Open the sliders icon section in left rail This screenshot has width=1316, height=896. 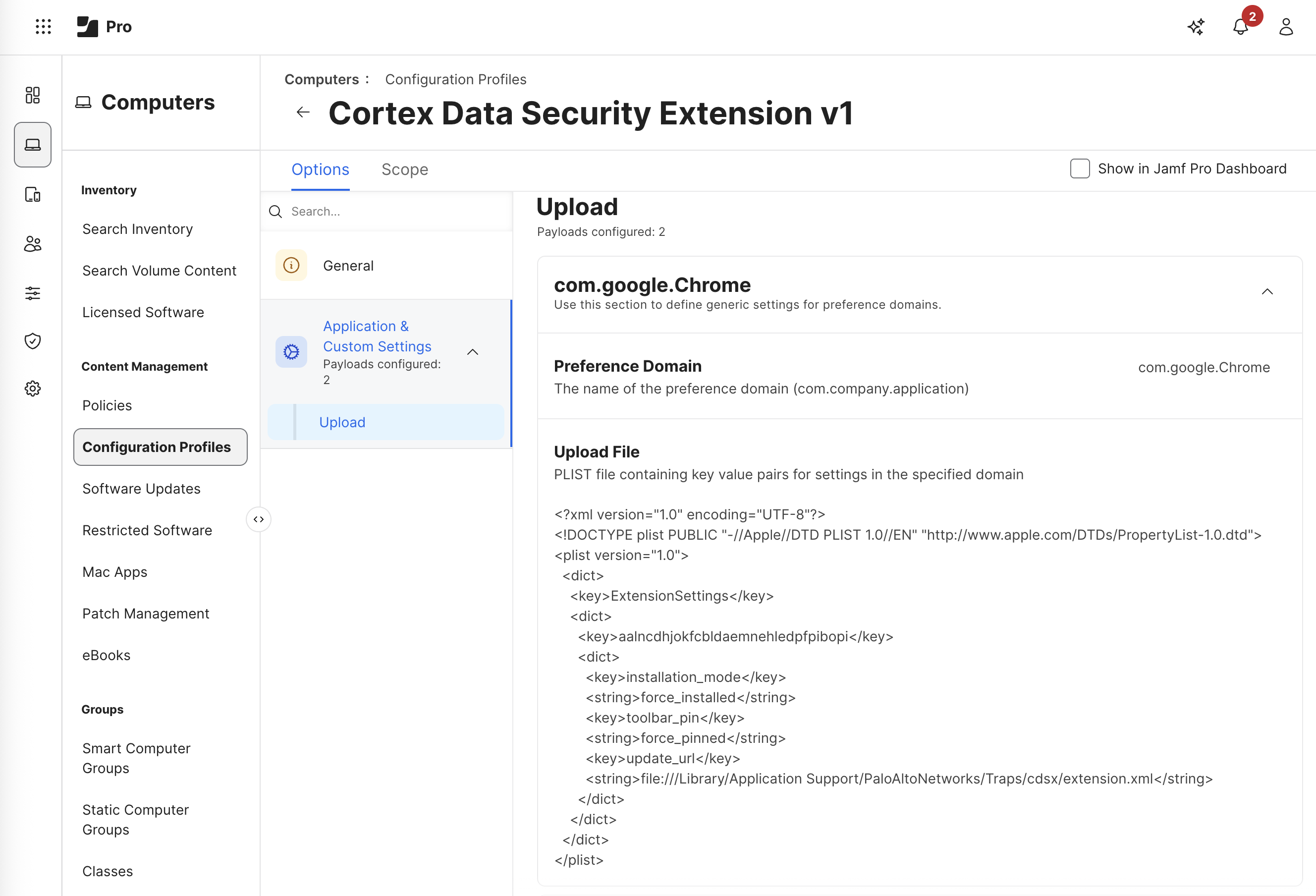point(33,293)
